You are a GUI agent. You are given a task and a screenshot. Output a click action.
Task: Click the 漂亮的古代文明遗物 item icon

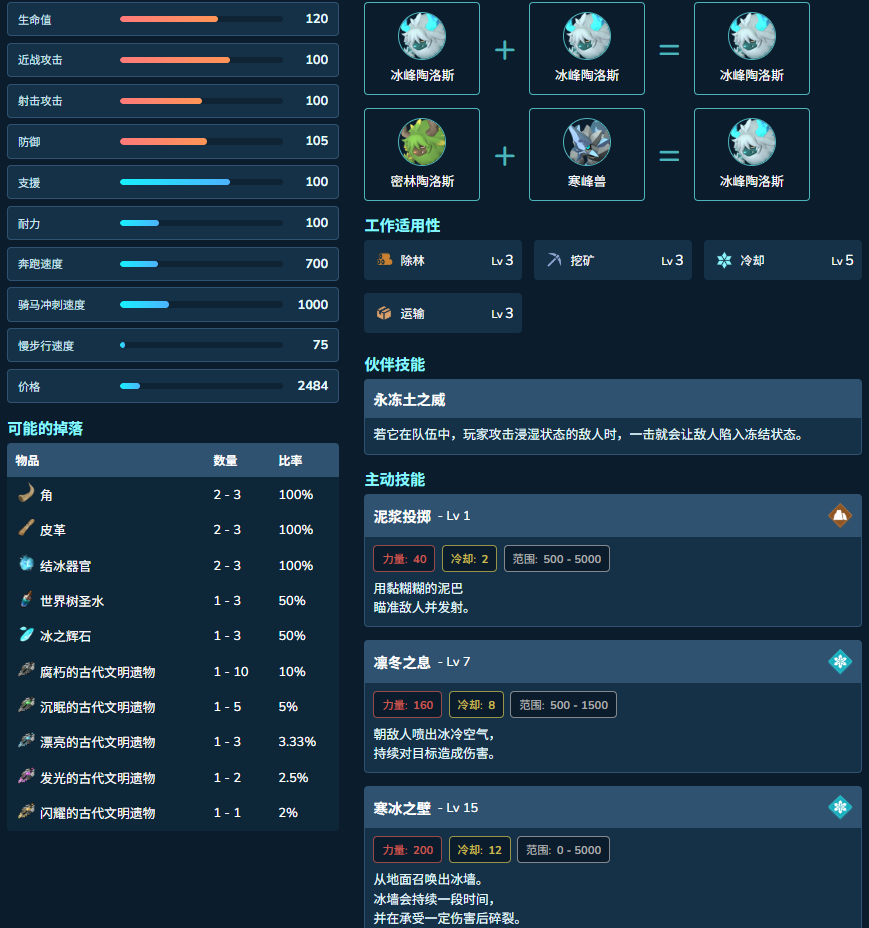tap(26, 740)
